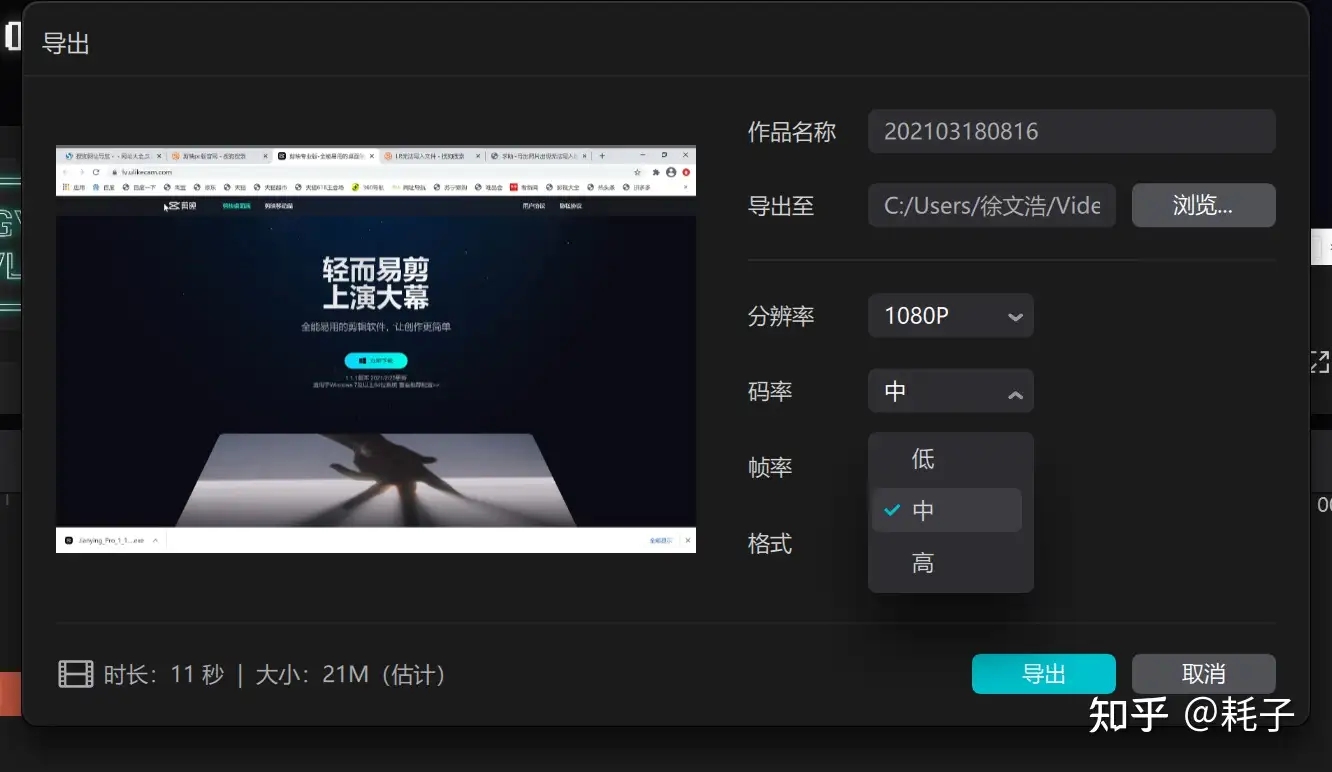Image resolution: width=1332 pixels, height=772 pixels.
Task: Click the 大小: 21M（估计） text
Action: 350,674
